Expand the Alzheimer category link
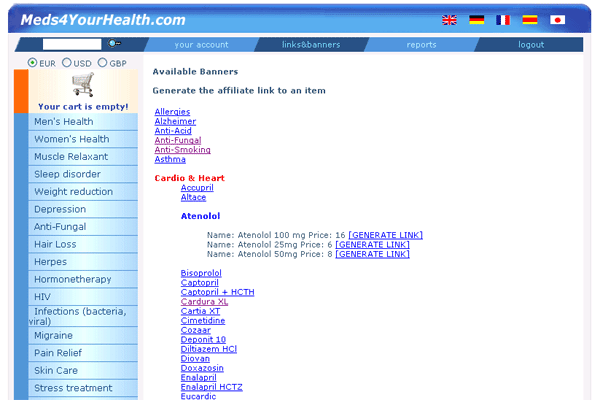This screenshot has width=600, height=400. (x=175, y=121)
